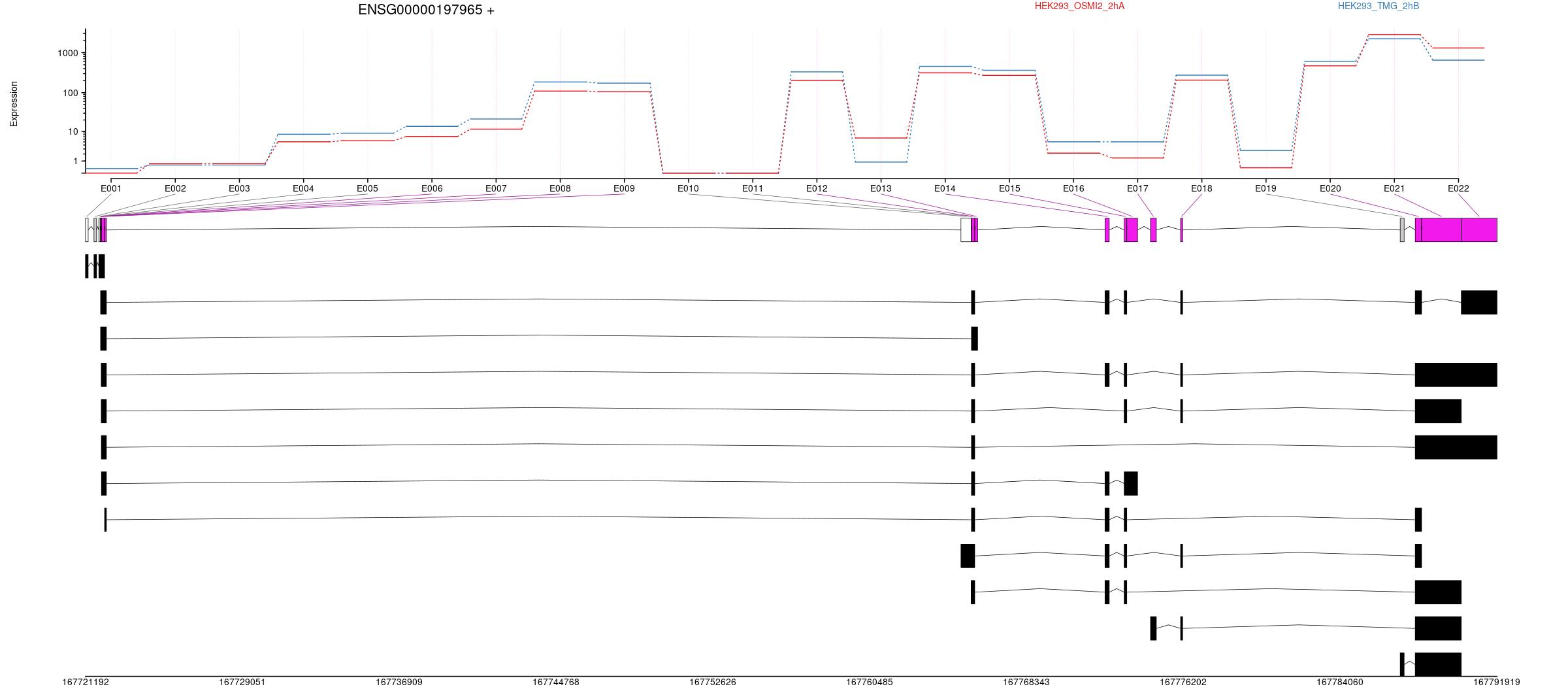This screenshot has width=1568, height=693.
Task: Click the 10 y-axis tick value
Action: pos(73,132)
